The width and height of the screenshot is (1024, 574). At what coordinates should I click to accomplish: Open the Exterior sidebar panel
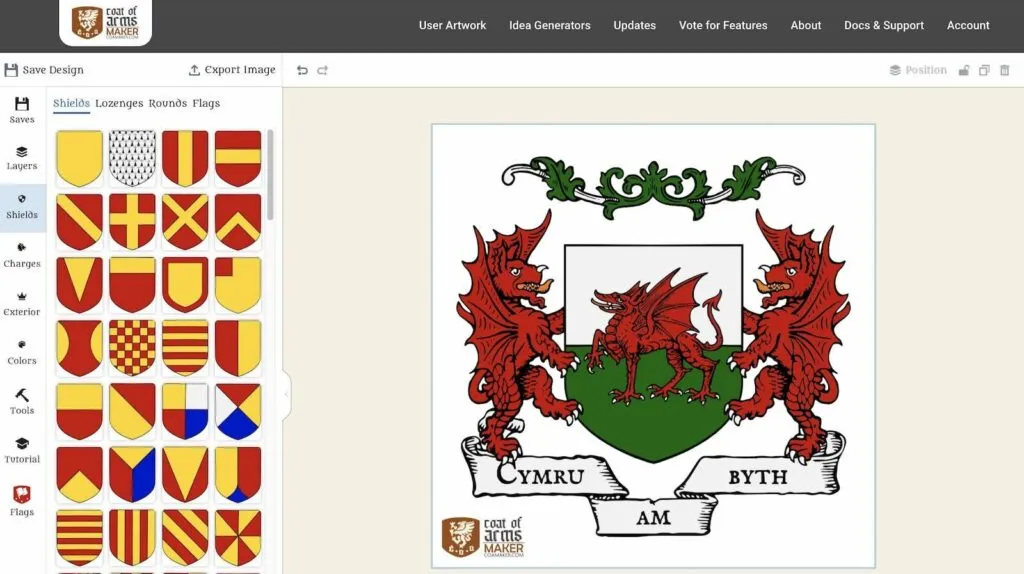(22, 304)
